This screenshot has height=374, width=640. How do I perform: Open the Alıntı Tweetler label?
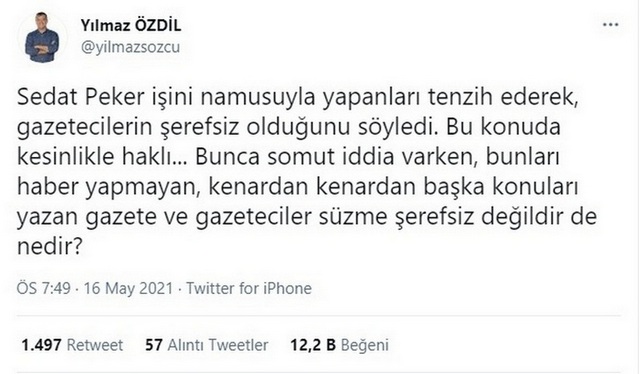pyautogui.click(x=218, y=345)
